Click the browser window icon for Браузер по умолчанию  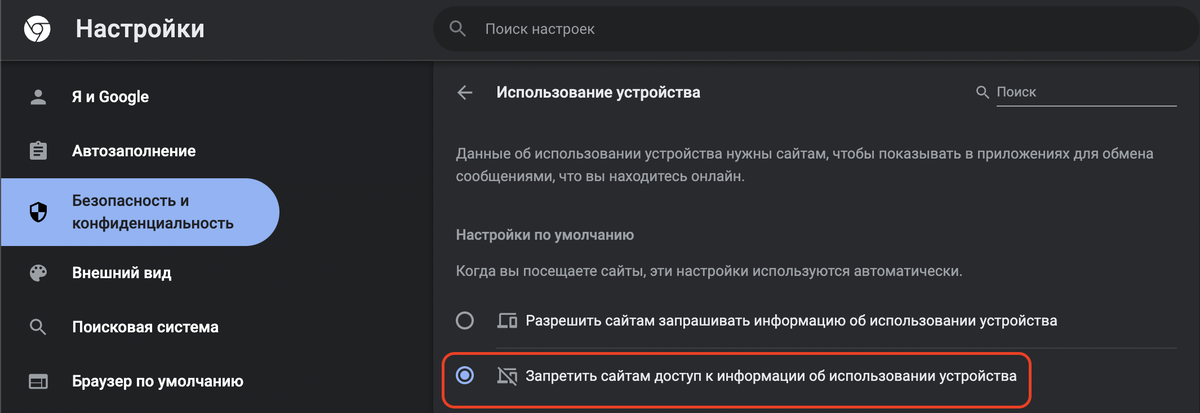point(38,381)
